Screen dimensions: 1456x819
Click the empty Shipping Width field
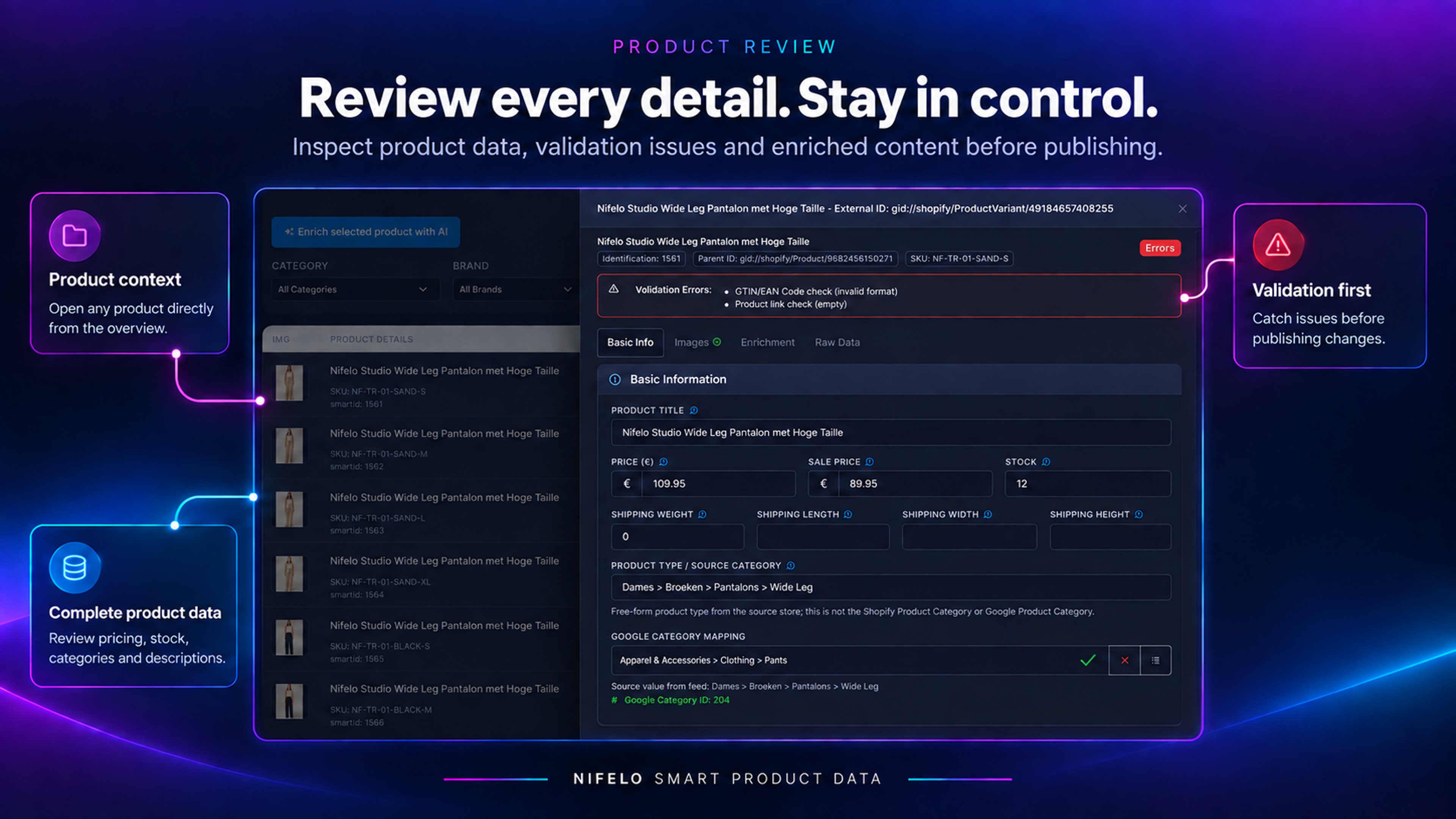[x=970, y=537]
